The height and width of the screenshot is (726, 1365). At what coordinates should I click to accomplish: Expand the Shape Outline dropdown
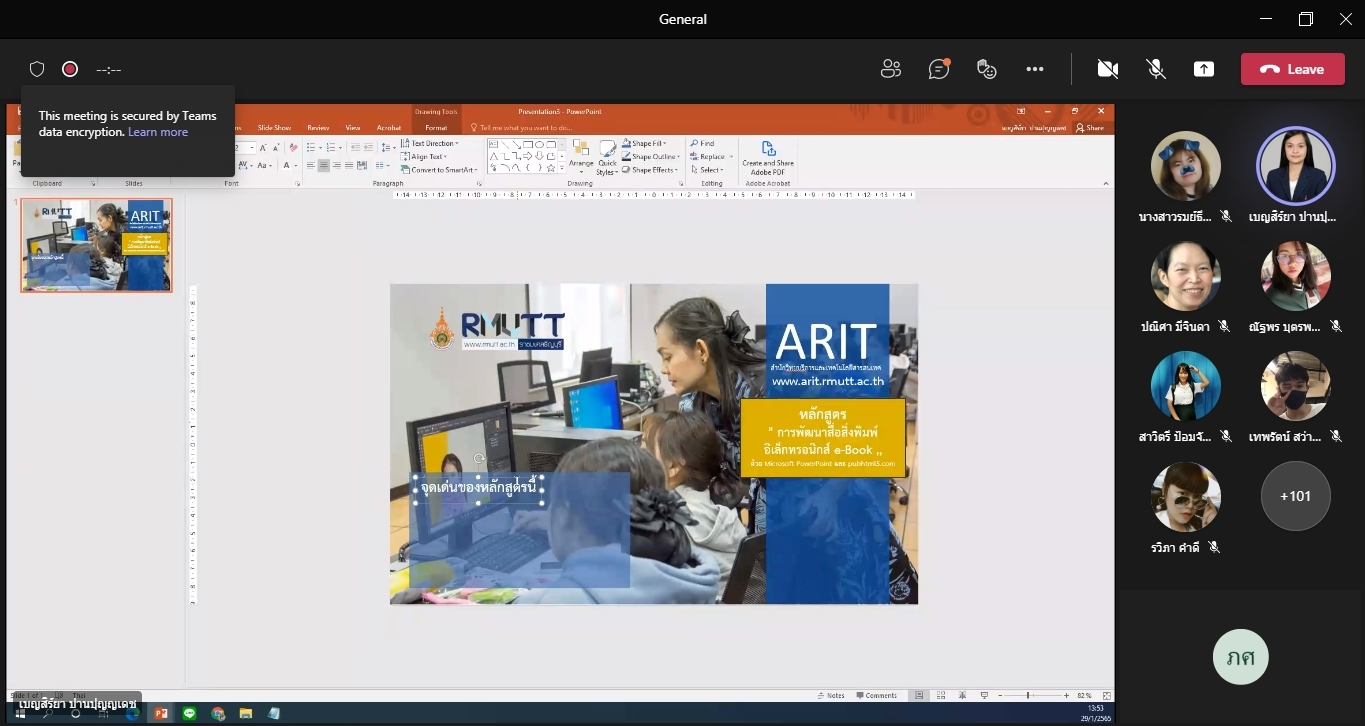(x=652, y=156)
